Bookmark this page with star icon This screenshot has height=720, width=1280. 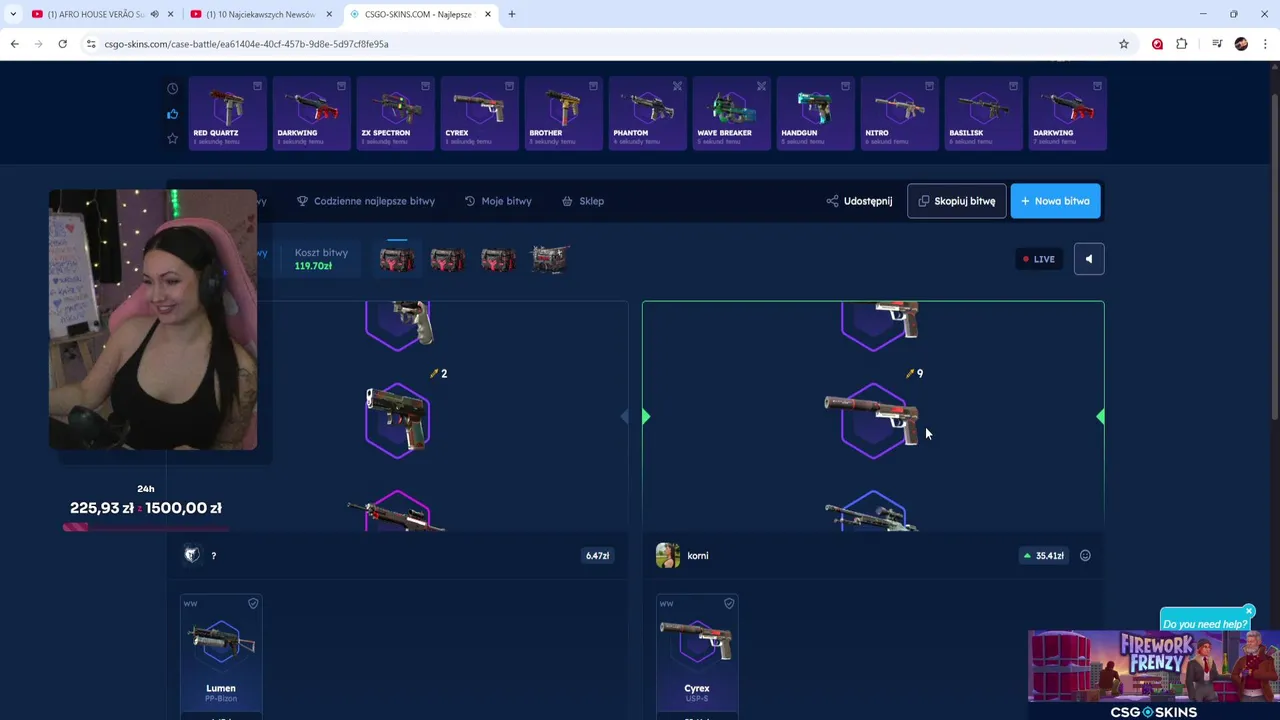pos(1124,44)
